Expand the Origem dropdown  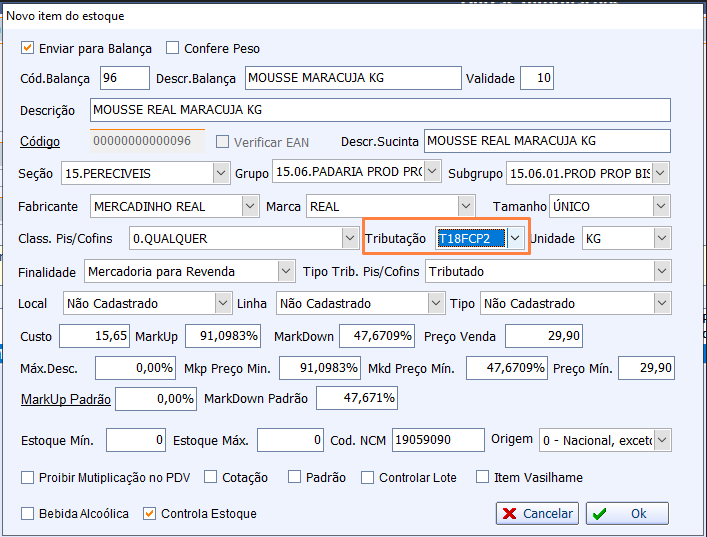[x=661, y=440]
